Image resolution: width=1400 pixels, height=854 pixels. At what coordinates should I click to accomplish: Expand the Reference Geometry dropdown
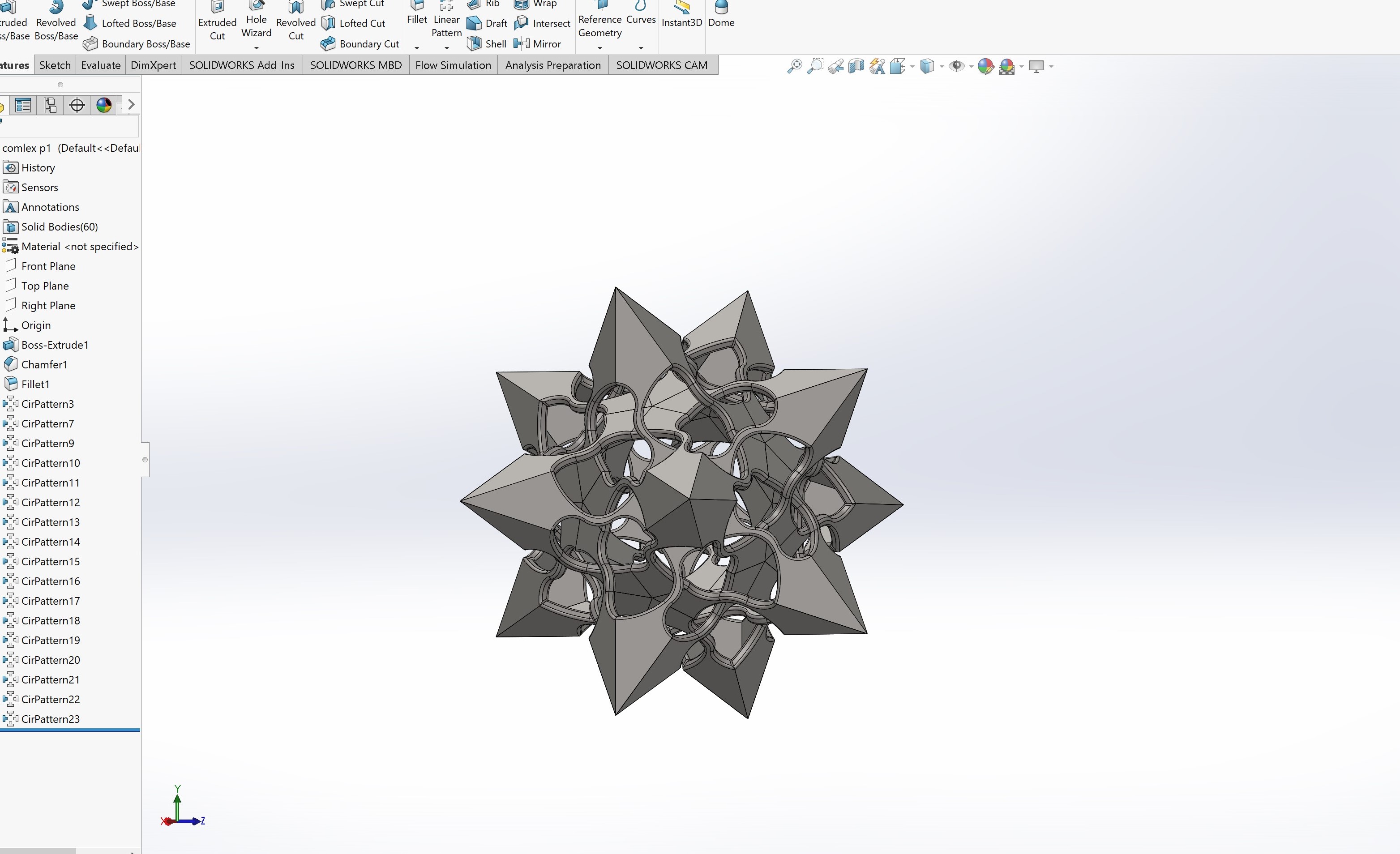click(599, 48)
